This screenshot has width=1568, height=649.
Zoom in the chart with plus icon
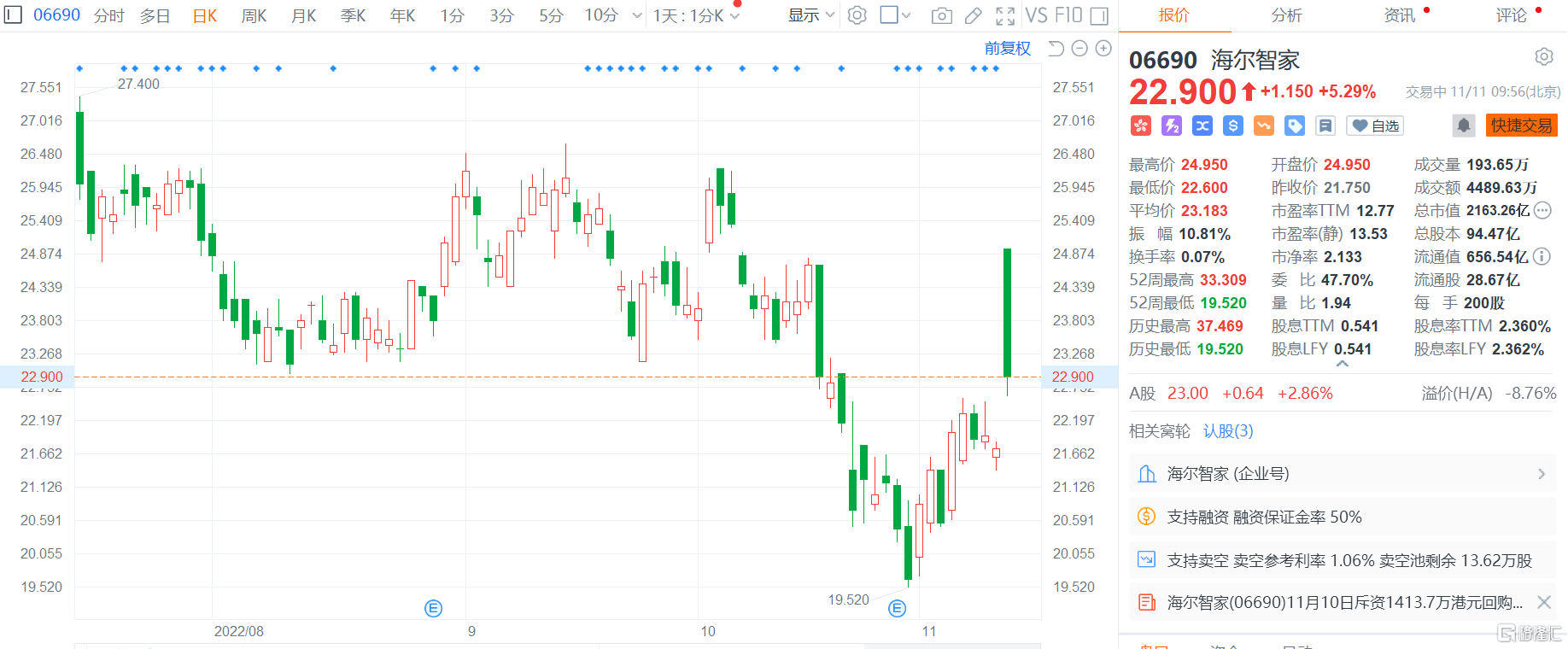pos(1103,49)
